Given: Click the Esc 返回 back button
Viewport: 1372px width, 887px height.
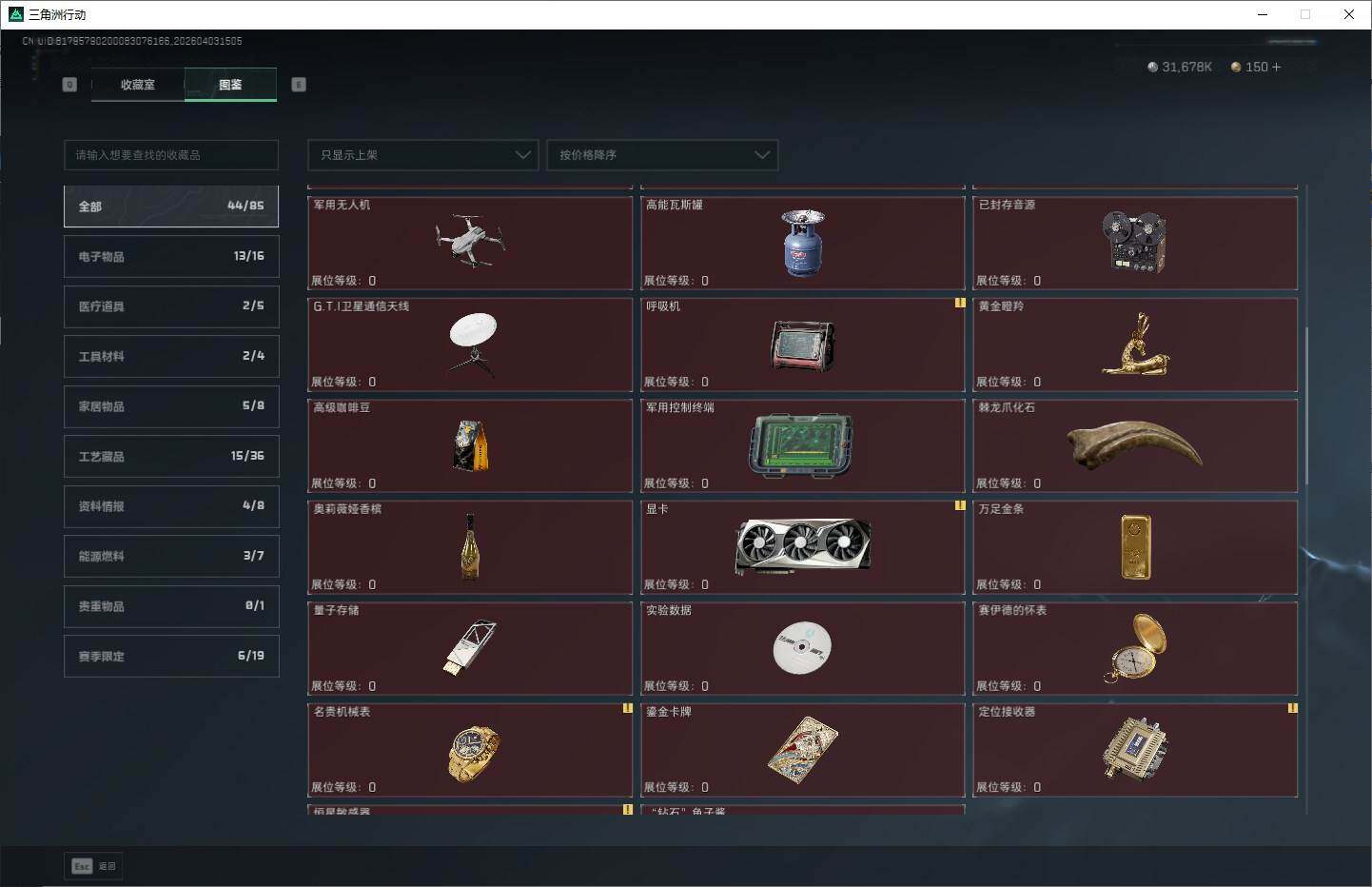Looking at the screenshot, I should click(x=94, y=866).
